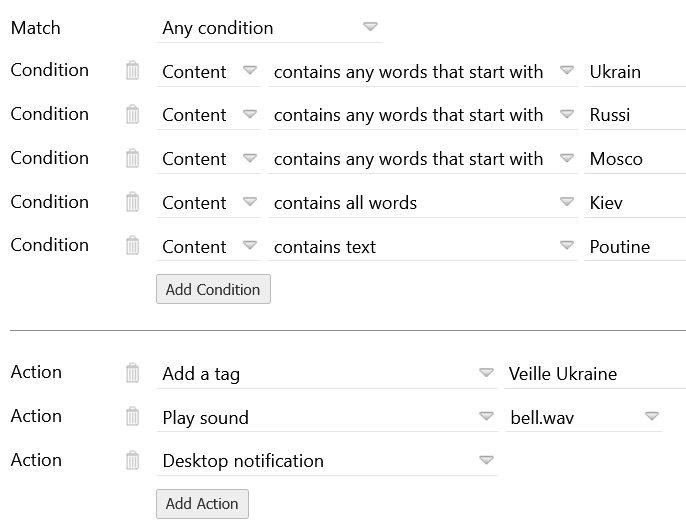Click the Mosco value text field
This screenshot has height=527, width=686.
633,159
